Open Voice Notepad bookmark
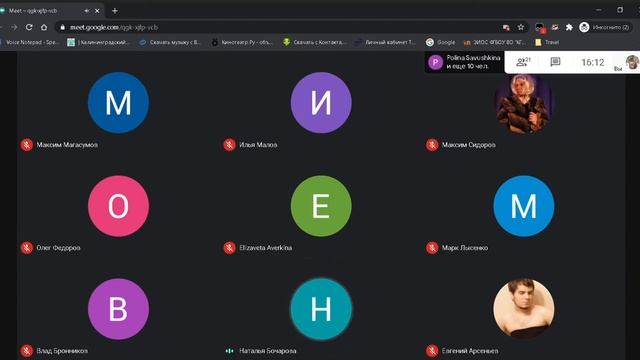 (x=30, y=42)
